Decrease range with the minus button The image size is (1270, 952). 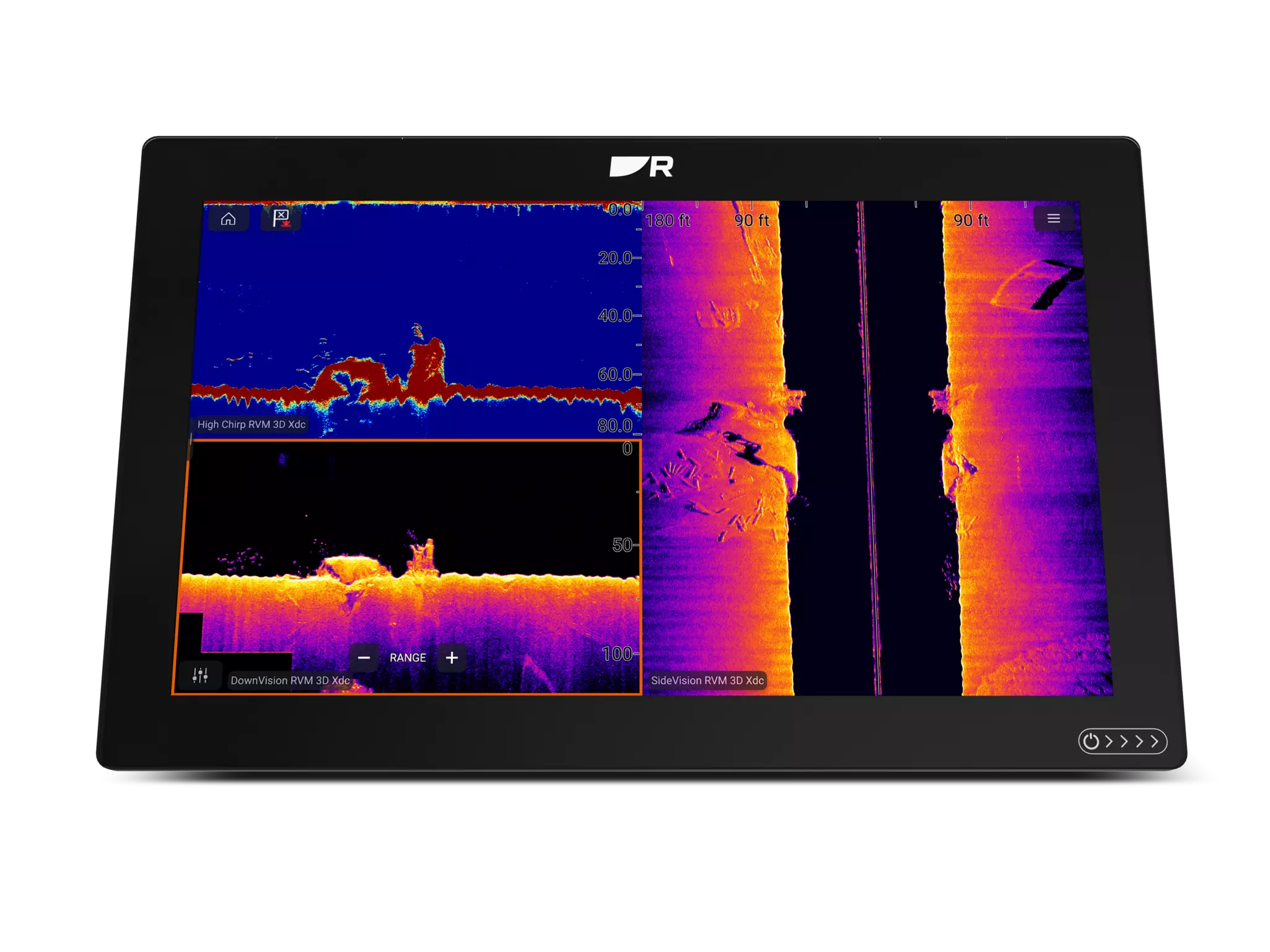(364, 658)
